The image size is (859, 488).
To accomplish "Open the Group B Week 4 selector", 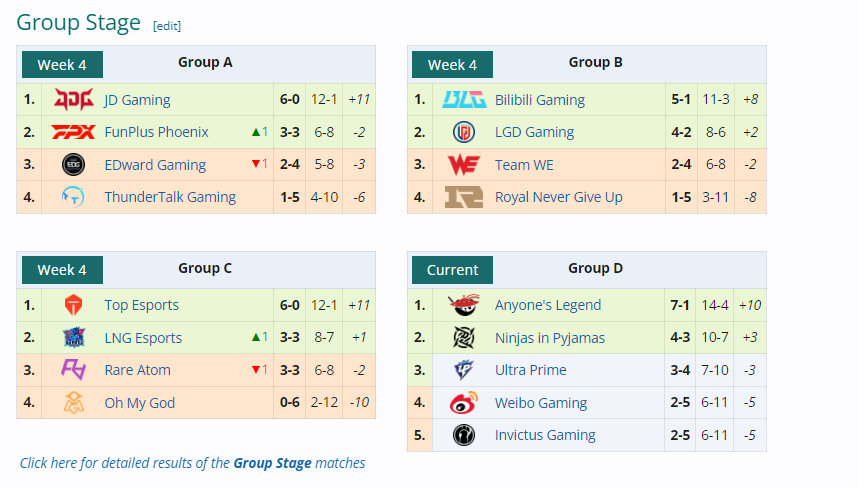I will click(x=452, y=65).
